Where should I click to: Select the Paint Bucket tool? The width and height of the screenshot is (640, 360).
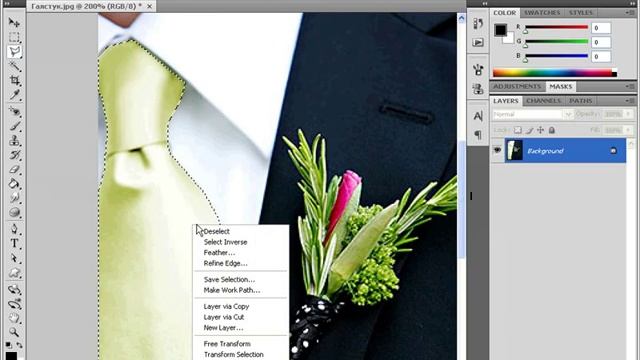(14, 184)
